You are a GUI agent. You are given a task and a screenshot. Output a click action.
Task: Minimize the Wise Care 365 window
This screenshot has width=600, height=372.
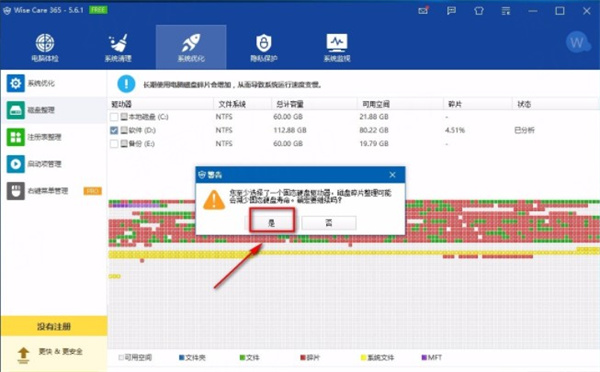tap(533, 11)
